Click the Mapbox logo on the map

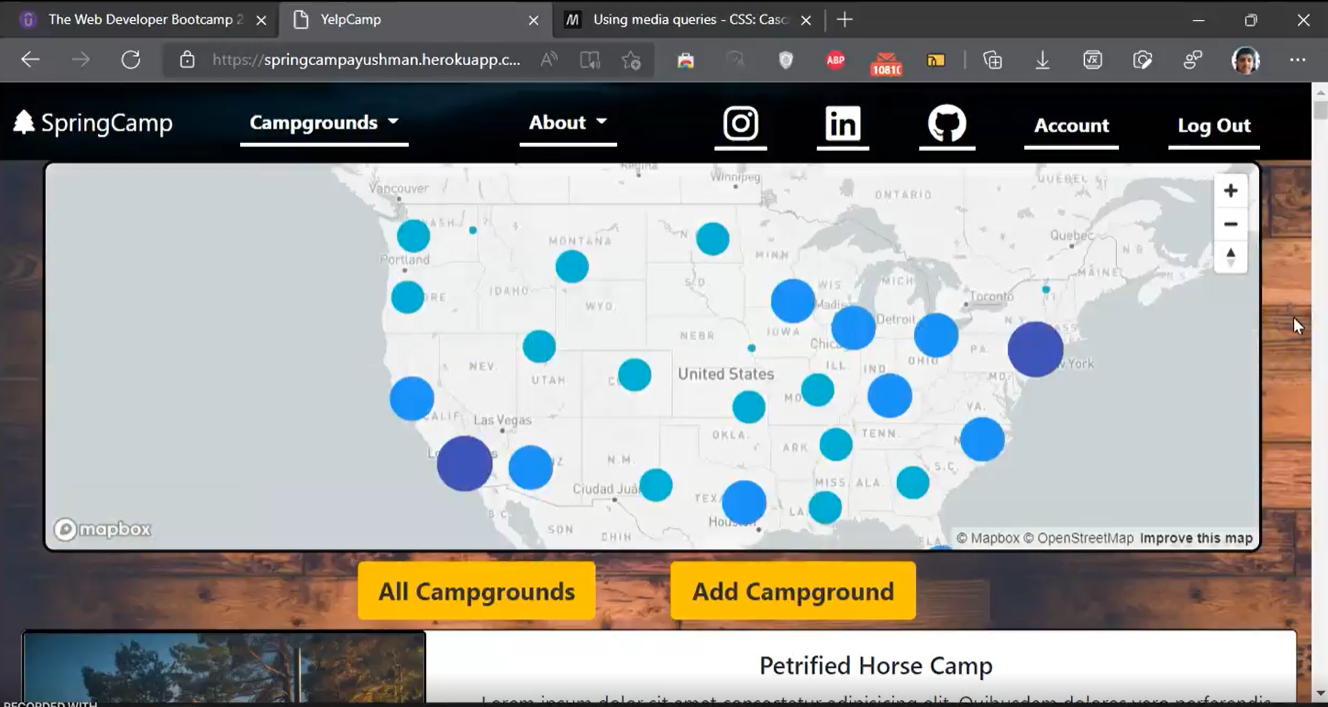tap(103, 529)
